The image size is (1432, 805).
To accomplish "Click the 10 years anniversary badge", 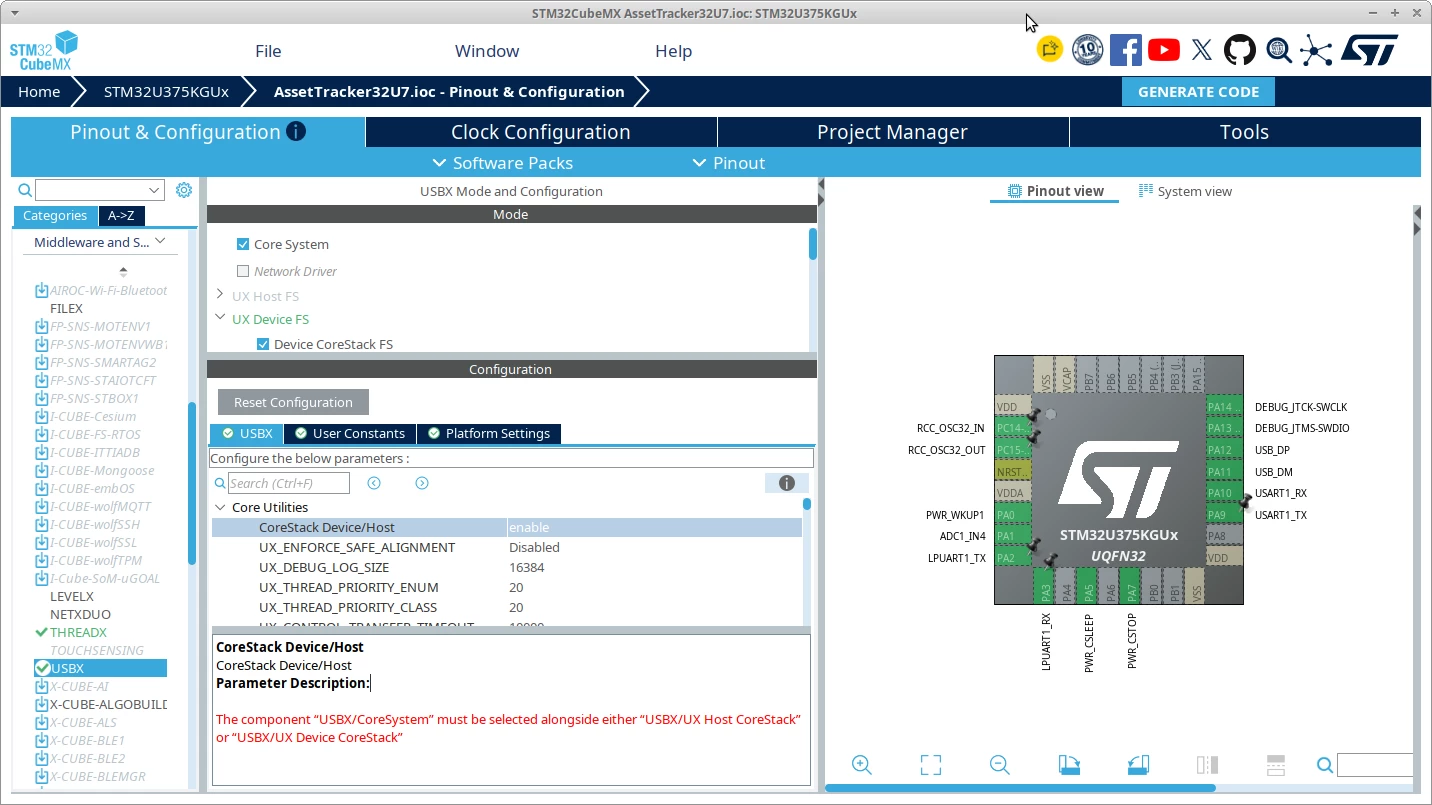I will tap(1088, 50).
